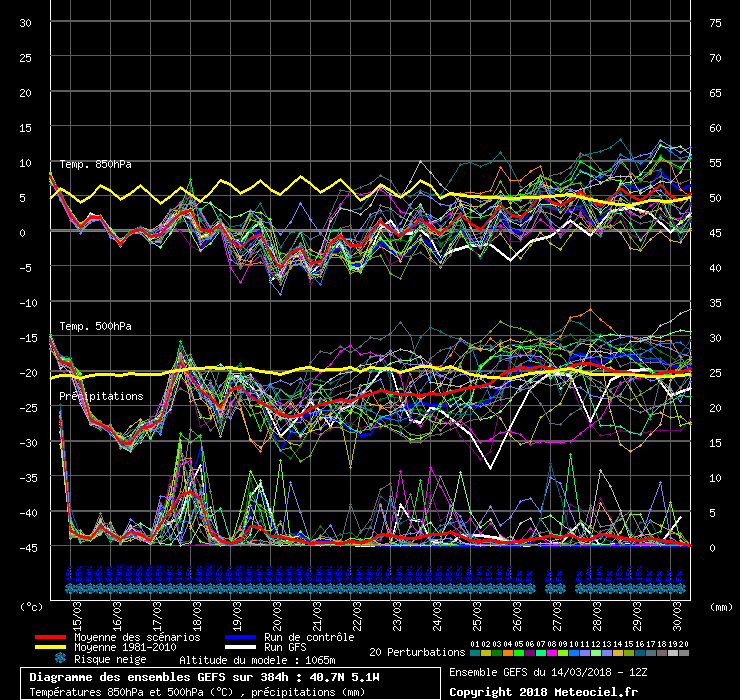740x700 pixels.
Task: Select the lime perturbation 09 swatch
Action: (x=563, y=653)
